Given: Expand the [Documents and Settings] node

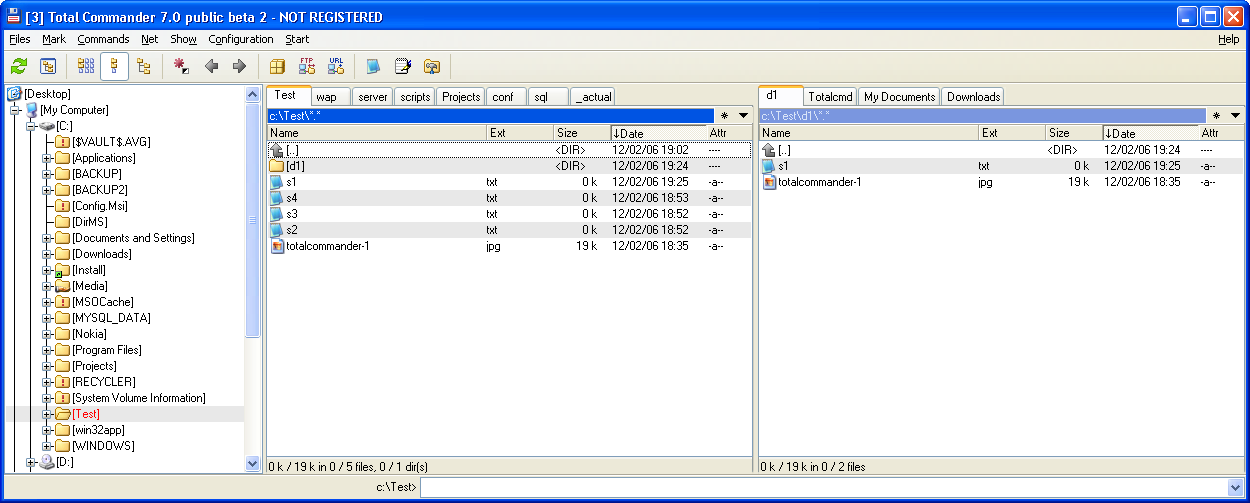Looking at the screenshot, I should click(47, 238).
